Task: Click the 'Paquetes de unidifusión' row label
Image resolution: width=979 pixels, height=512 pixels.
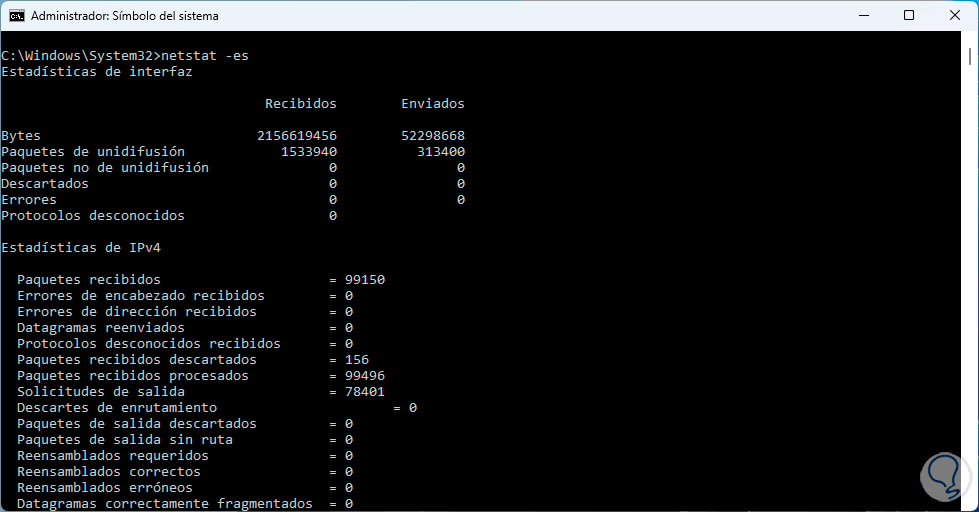Action: [x=93, y=152]
